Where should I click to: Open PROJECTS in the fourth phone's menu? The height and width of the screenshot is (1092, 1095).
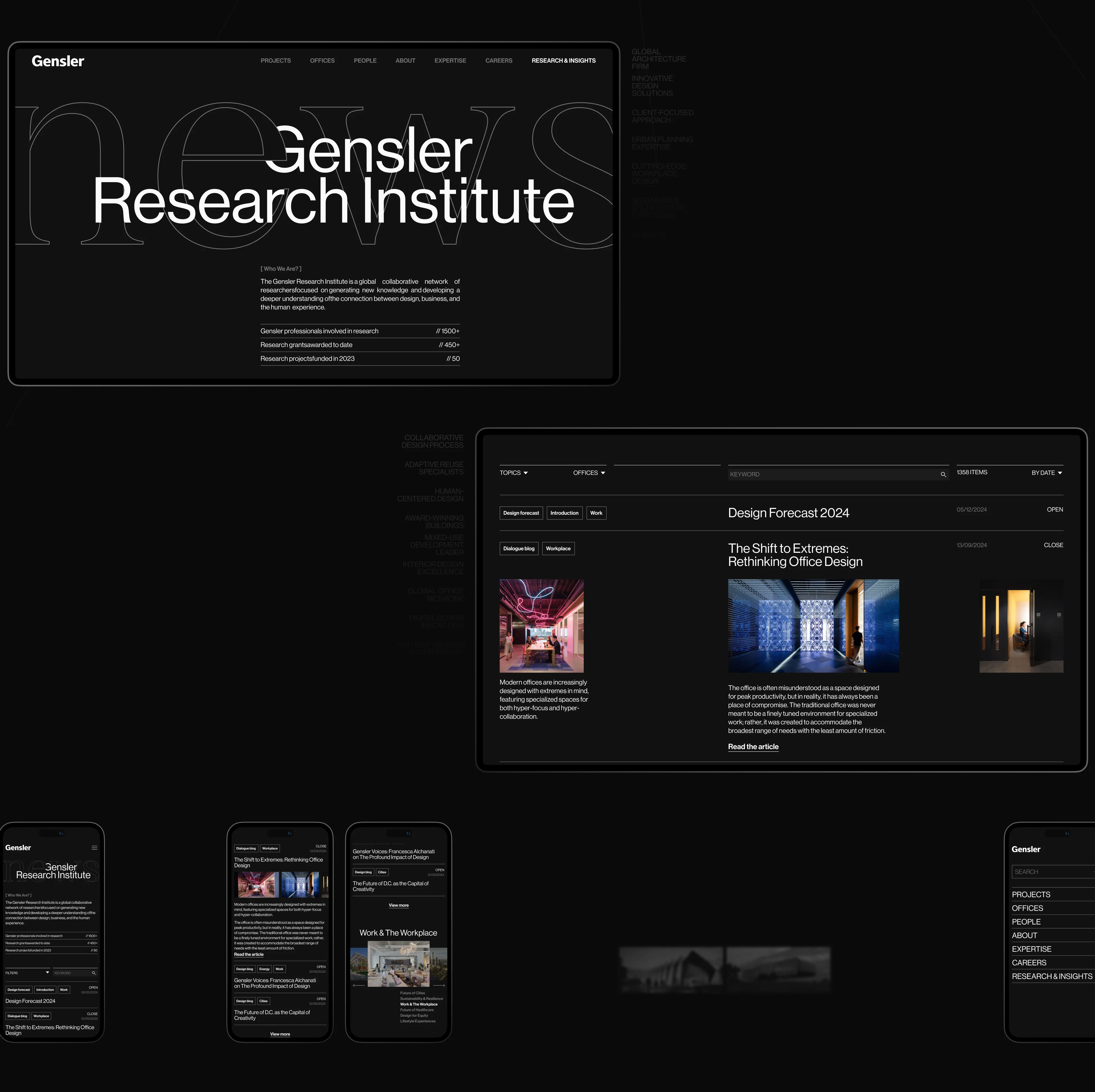(1031, 894)
